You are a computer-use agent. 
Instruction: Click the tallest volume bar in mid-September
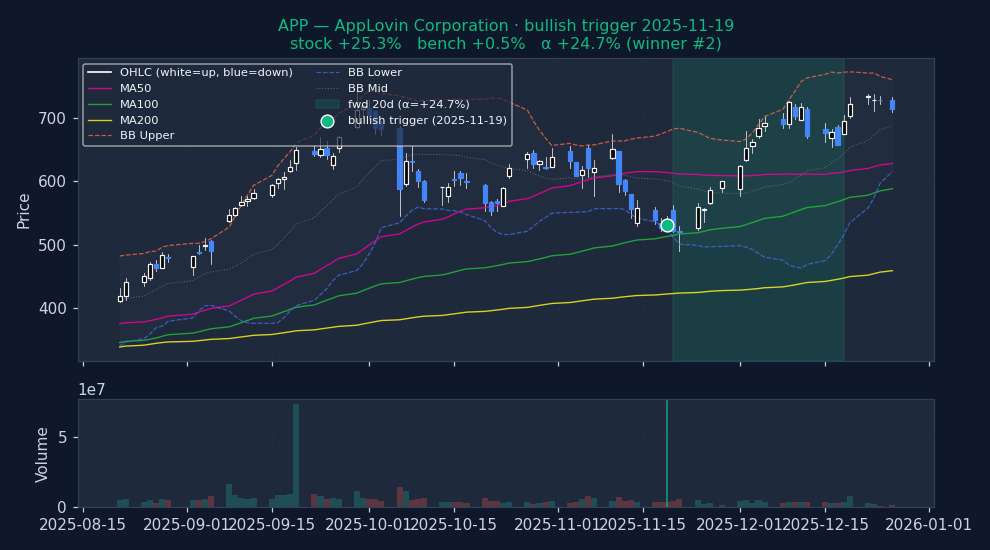pyautogui.click(x=296, y=455)
